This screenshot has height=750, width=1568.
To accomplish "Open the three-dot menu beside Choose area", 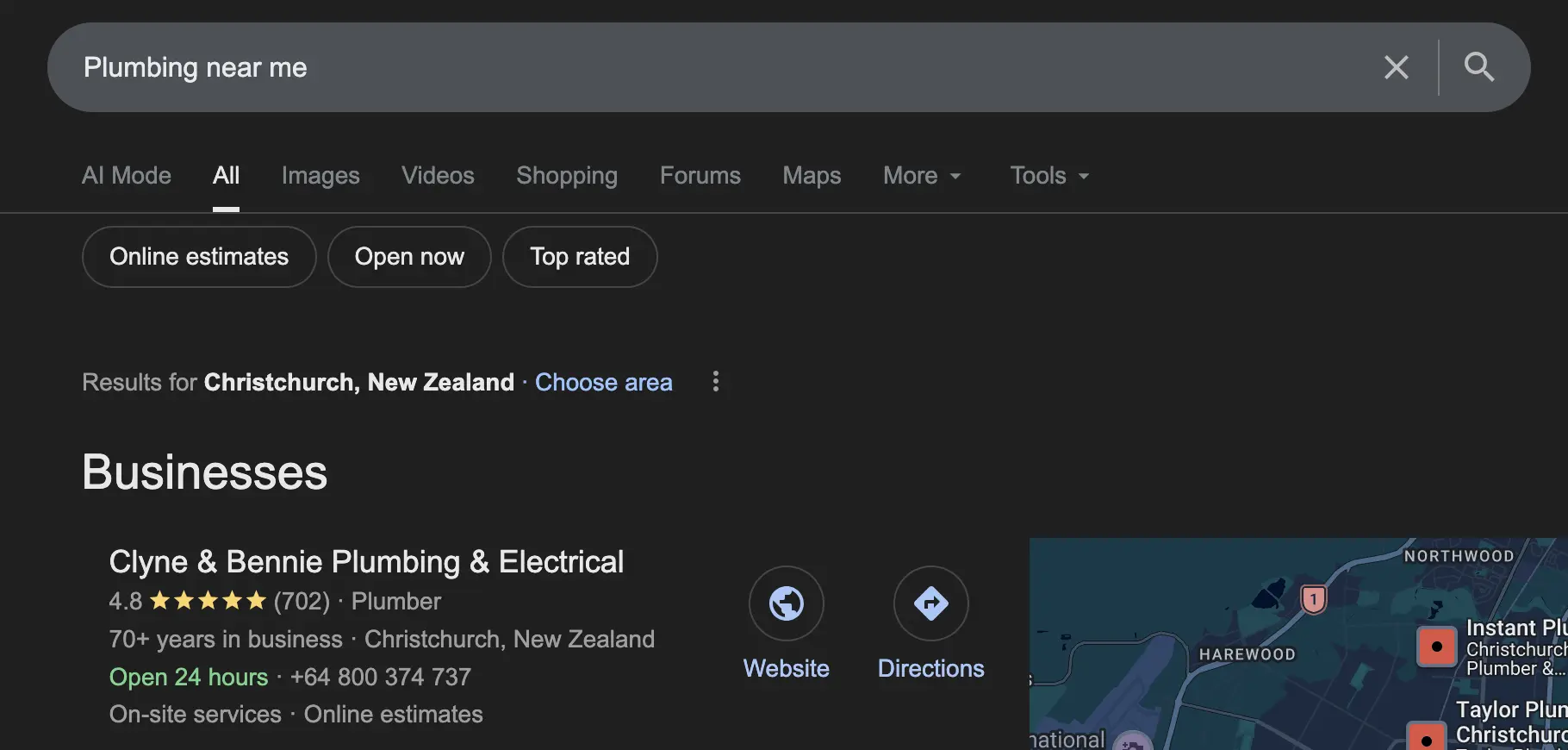I will [716, 382].
